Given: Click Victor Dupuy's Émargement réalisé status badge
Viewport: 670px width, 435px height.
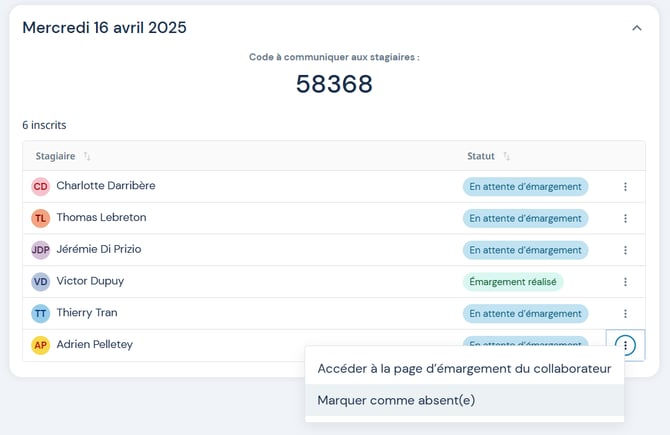Looking at the screenshot, I should click(x=512, y=282).
